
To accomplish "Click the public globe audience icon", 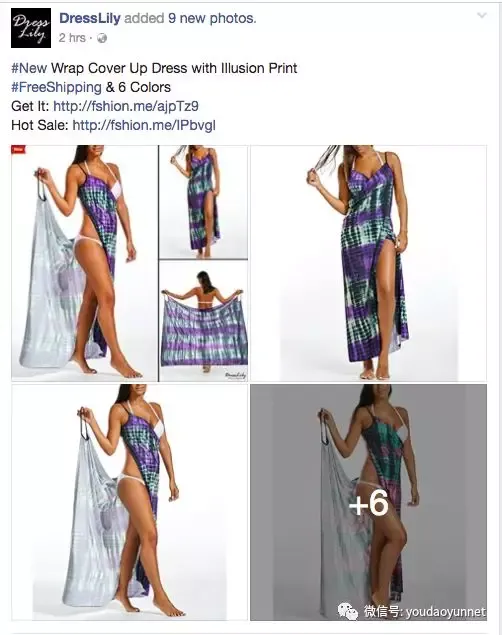I will [x=102, y=38].
